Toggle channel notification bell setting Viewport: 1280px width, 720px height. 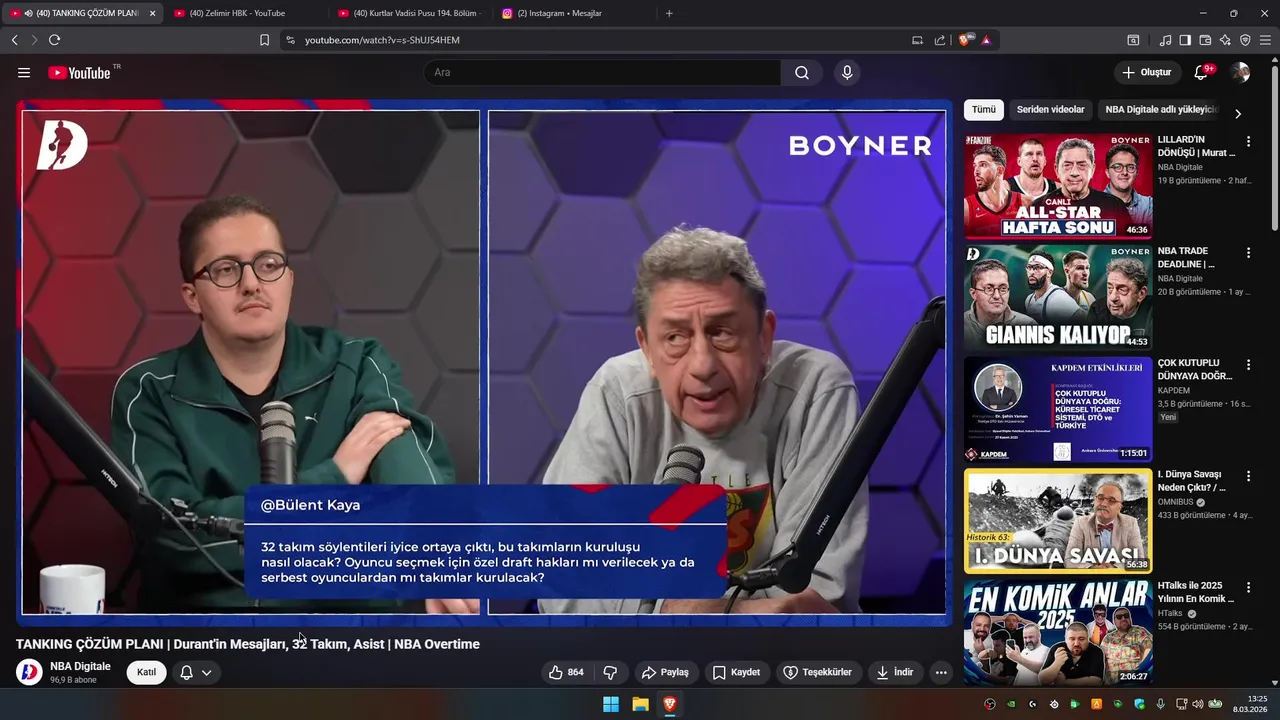[x=186, y=672]
